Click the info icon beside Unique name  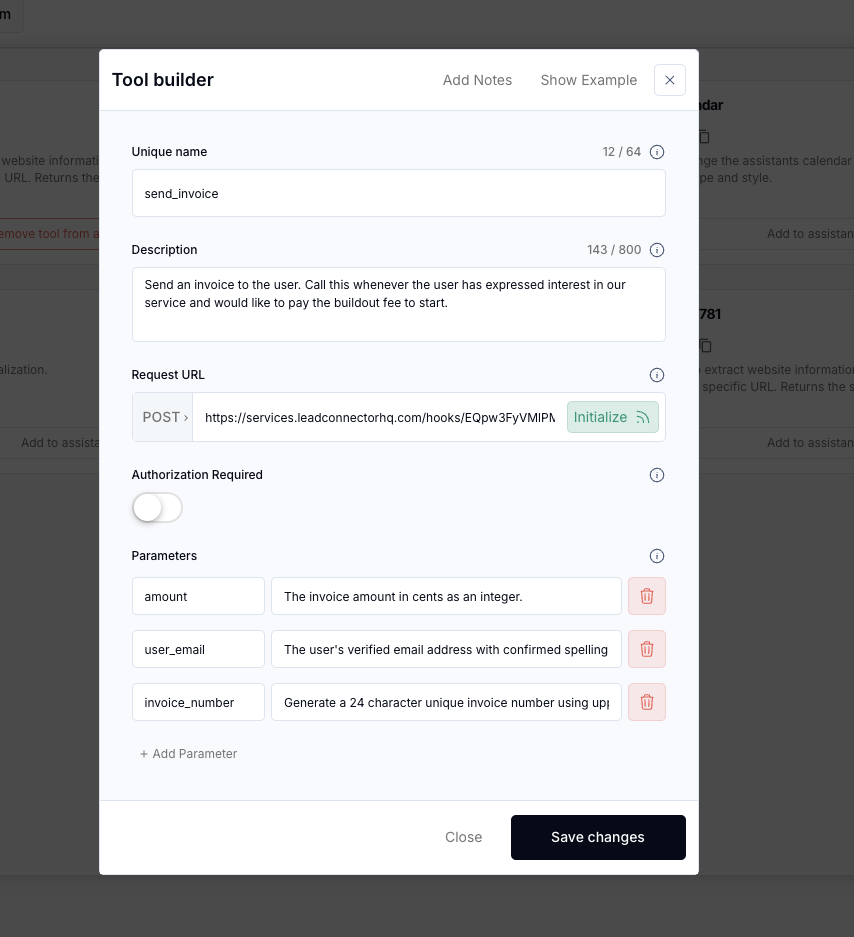657,152
